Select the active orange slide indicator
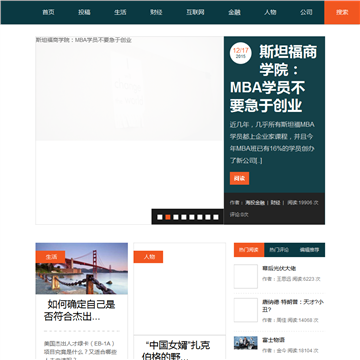The image size is (360, 360). (168, 217)
